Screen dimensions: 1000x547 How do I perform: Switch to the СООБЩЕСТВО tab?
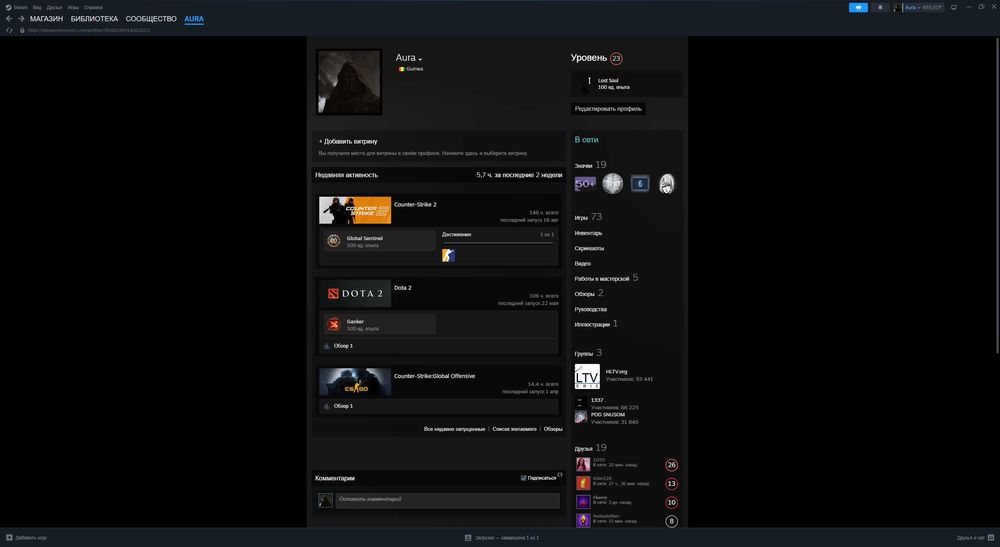tap(151, 19)
